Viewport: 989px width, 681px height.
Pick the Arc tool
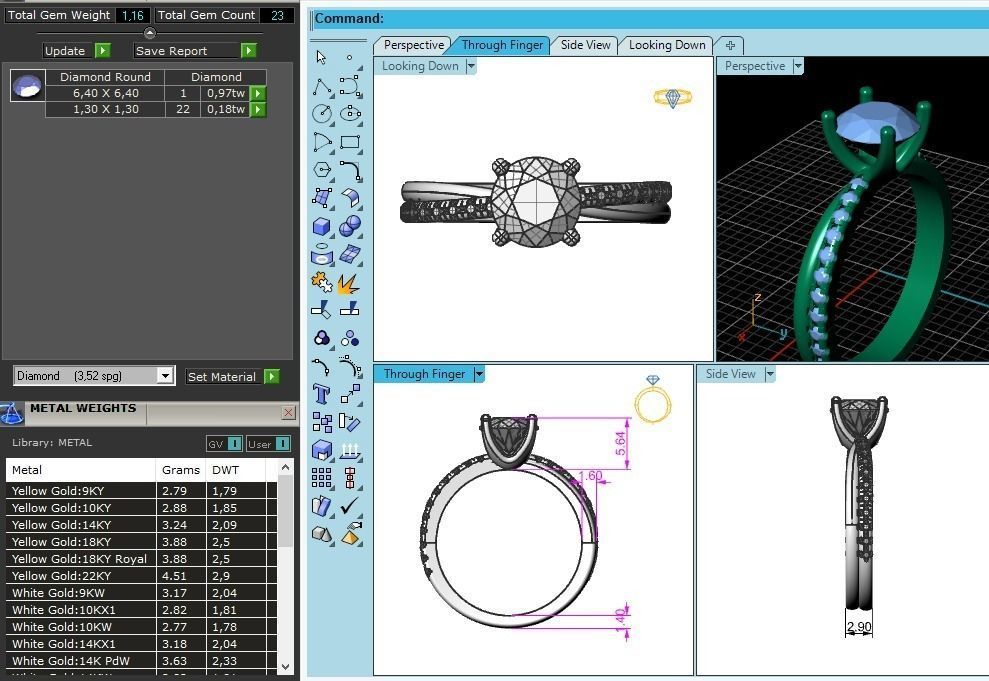pos(322,143)
